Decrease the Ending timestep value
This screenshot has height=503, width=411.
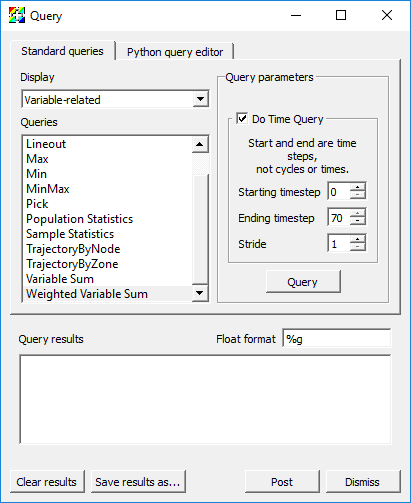pyautogui.click(x=358, y=221)
